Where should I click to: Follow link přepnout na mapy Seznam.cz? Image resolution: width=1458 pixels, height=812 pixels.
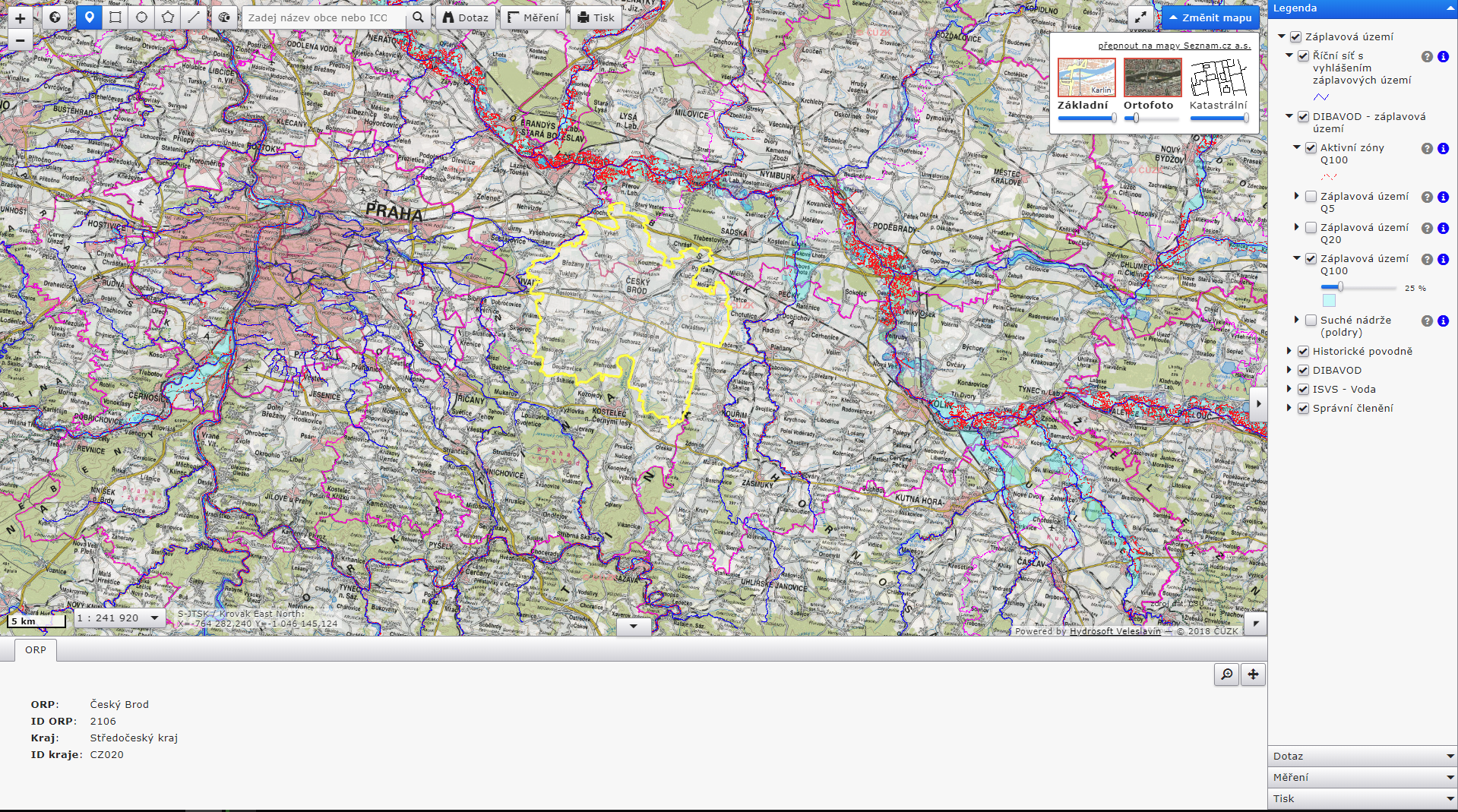pos(1174,46)
